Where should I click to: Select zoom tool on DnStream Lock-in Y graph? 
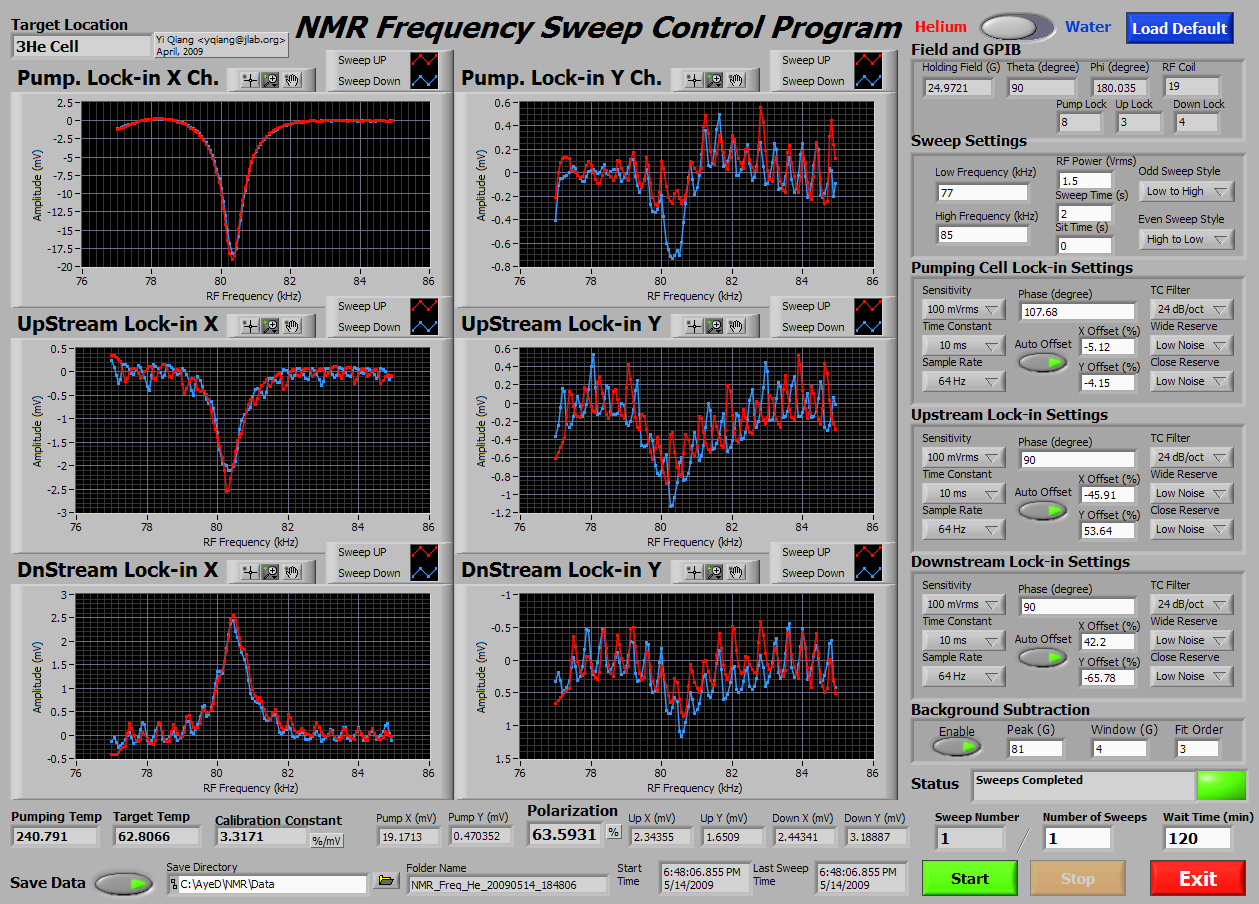[713, 571]
